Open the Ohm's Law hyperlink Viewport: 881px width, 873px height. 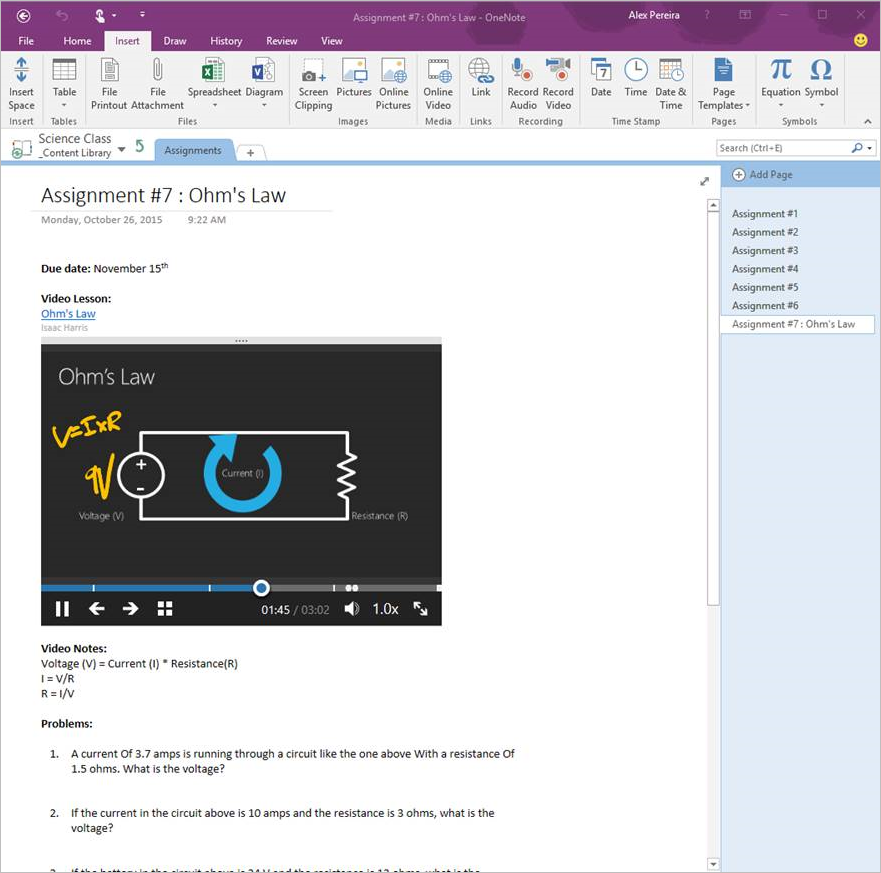coord(68,314)
